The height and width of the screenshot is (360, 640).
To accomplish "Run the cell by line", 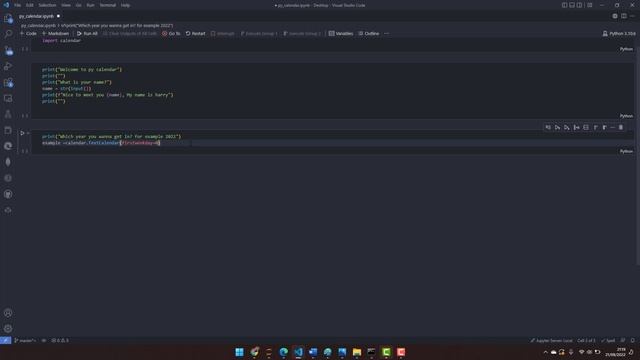I will [x=548, y=127].
